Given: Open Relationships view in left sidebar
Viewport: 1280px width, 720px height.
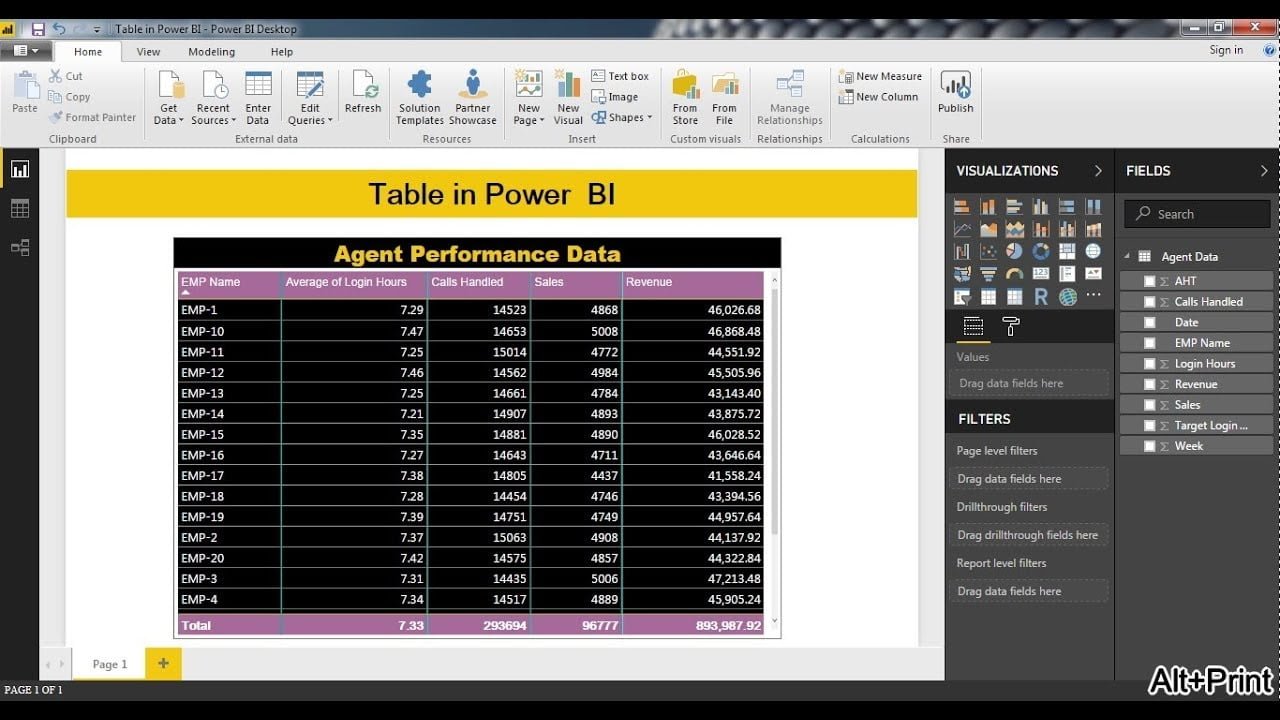Looking at the screenshot, I should (20, 247).
